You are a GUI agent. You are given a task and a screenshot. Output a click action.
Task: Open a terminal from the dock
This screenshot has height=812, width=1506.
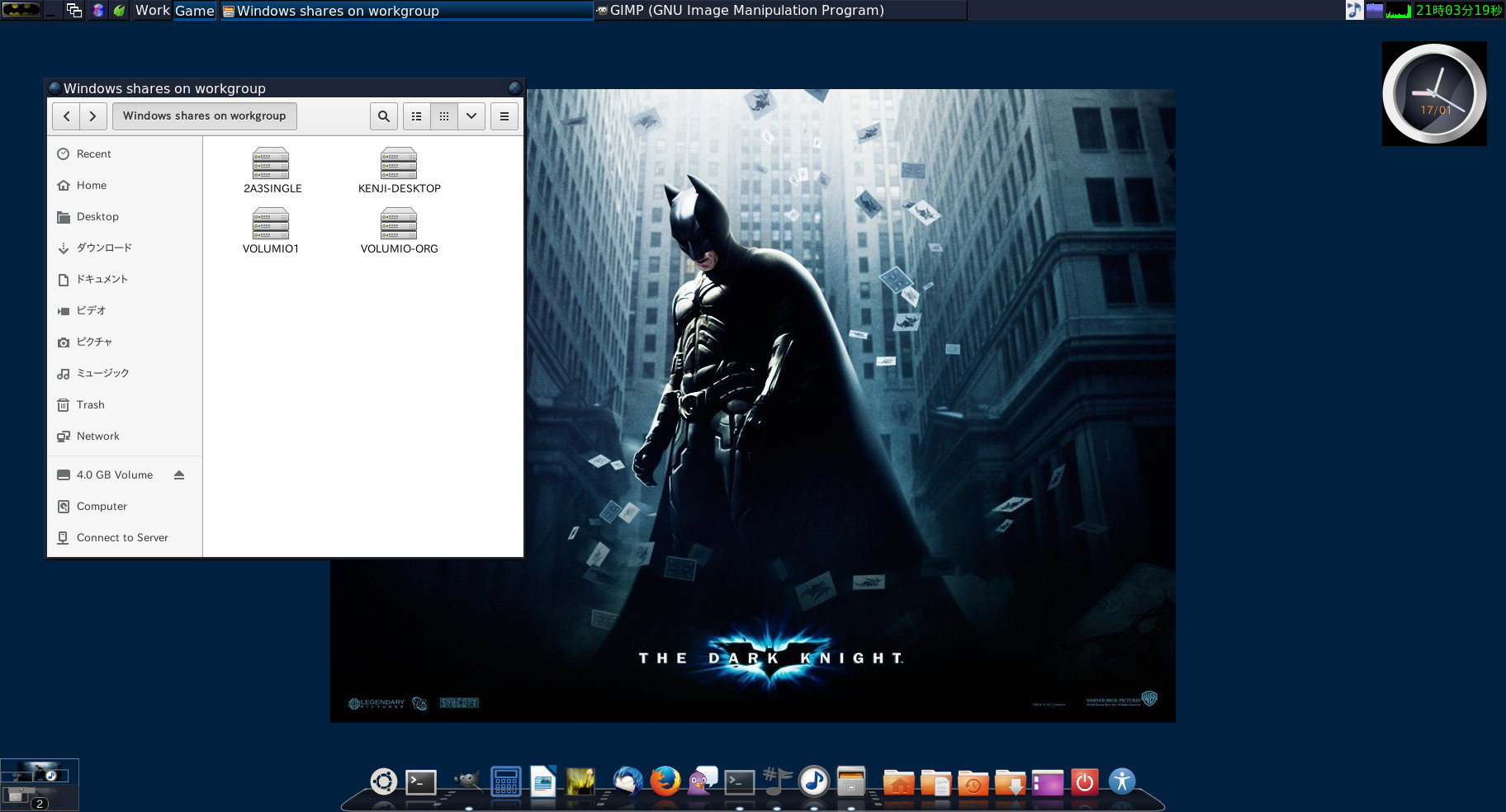coord(420,781)
